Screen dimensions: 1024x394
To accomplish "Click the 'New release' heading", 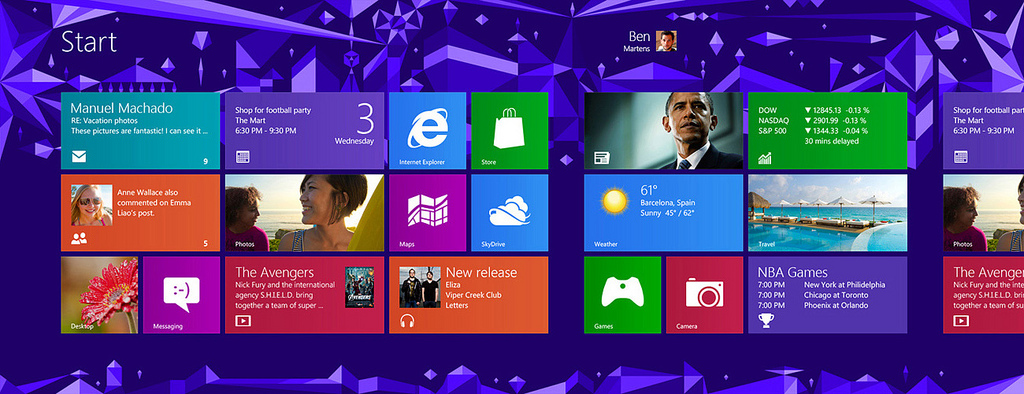I will (481, 272).
